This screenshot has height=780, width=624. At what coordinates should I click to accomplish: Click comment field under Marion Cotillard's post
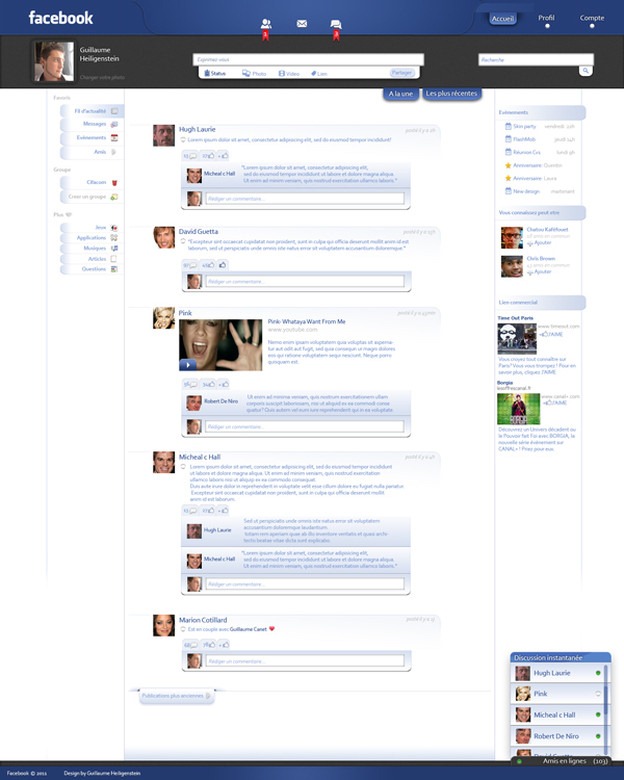pyautogui.click(x=305, y=661)
